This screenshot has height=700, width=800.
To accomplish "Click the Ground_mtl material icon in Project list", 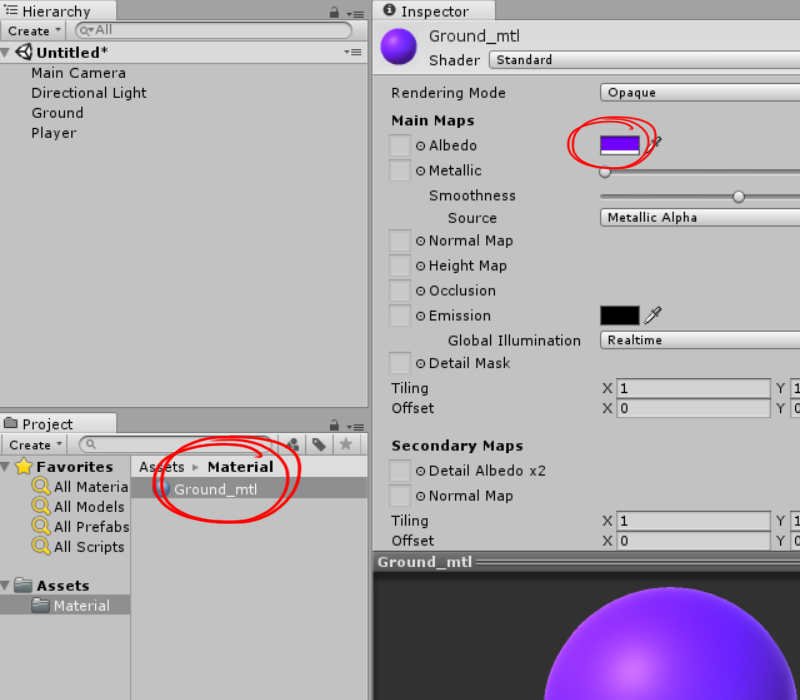I will point(163,489).
